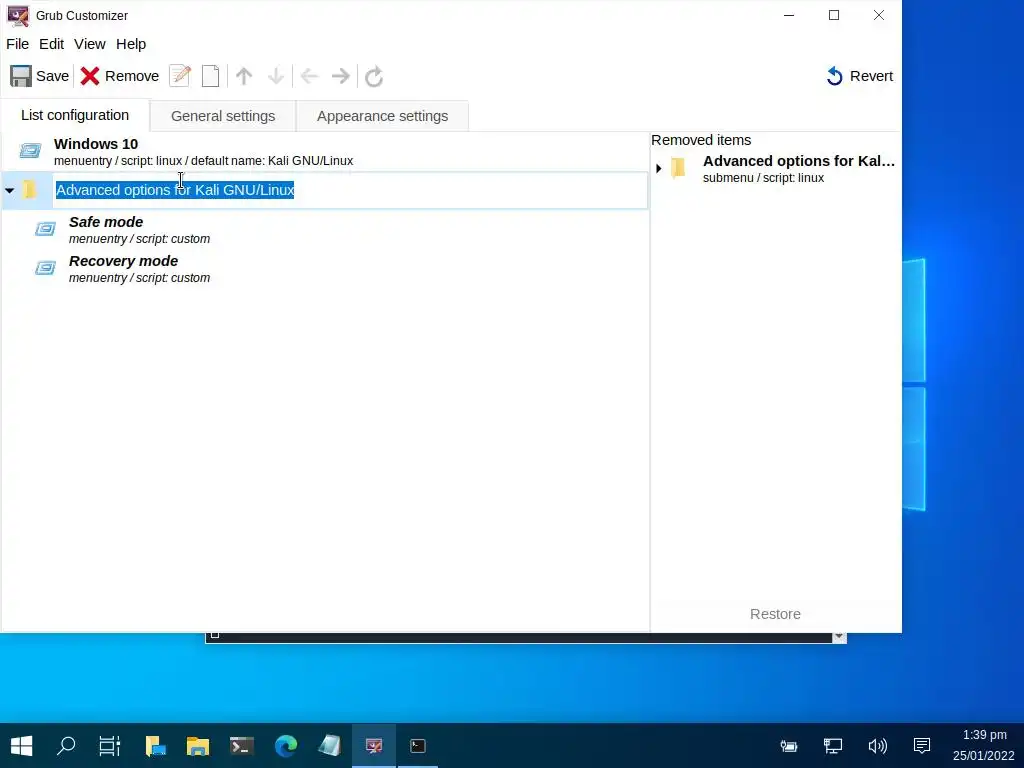Open taskbar Search
The height and width of the screenshot is (768, 1024).
pos(66,746)
